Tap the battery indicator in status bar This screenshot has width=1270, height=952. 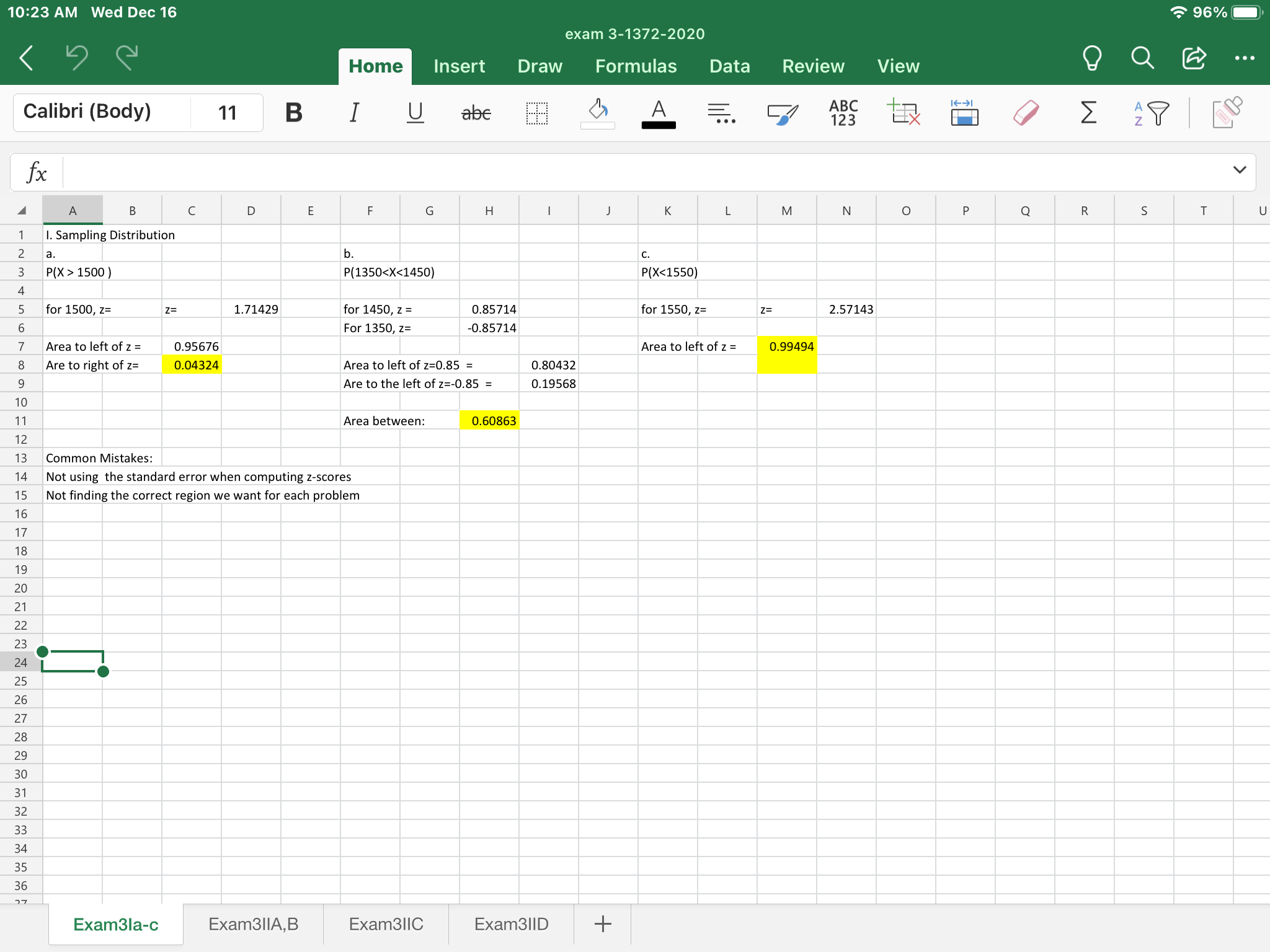(x=1247, y=12)
